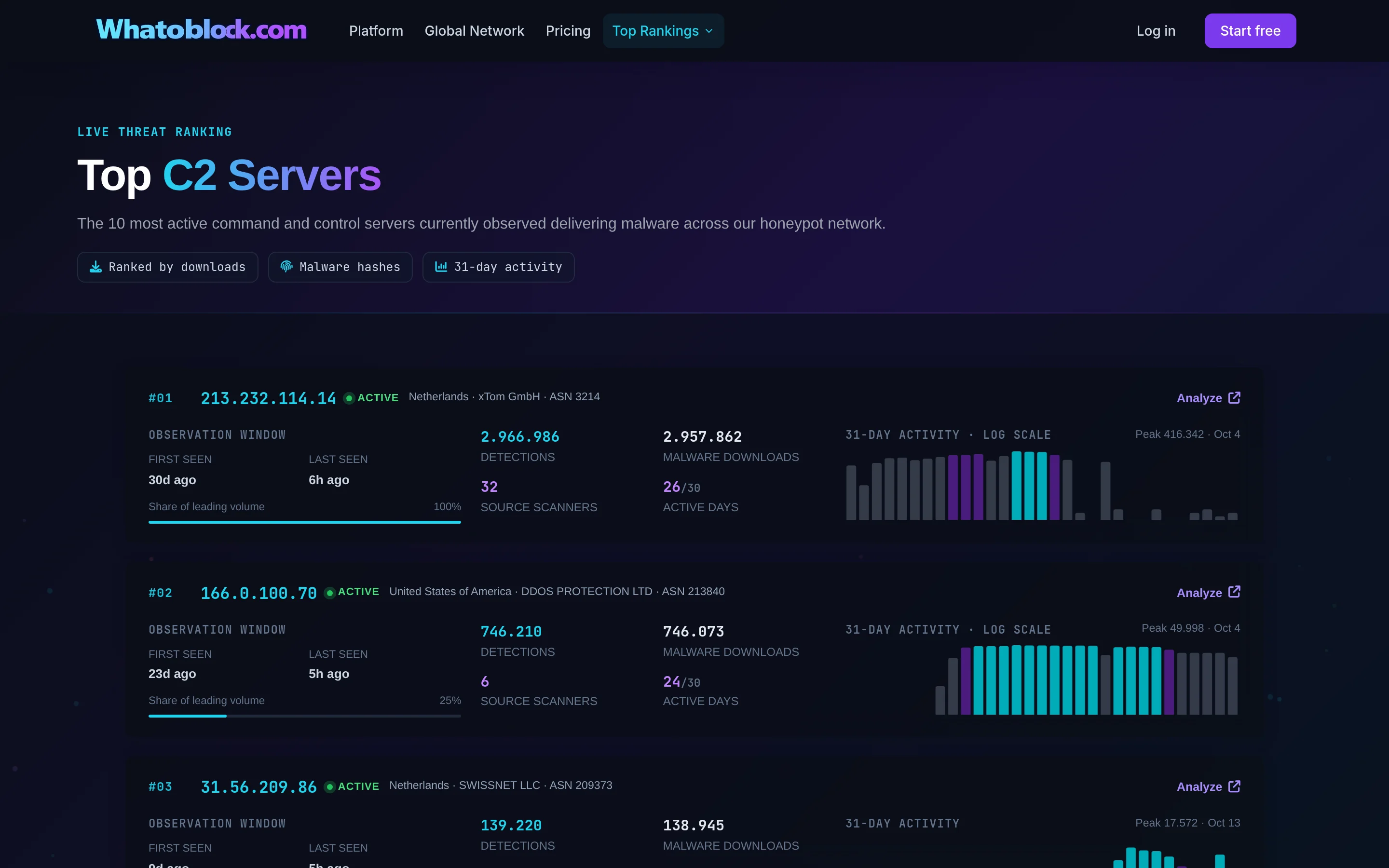The image size is (1389, 868).
Task: Expand the Top Rankings dropdown
Action: click(x=663, y=31)
